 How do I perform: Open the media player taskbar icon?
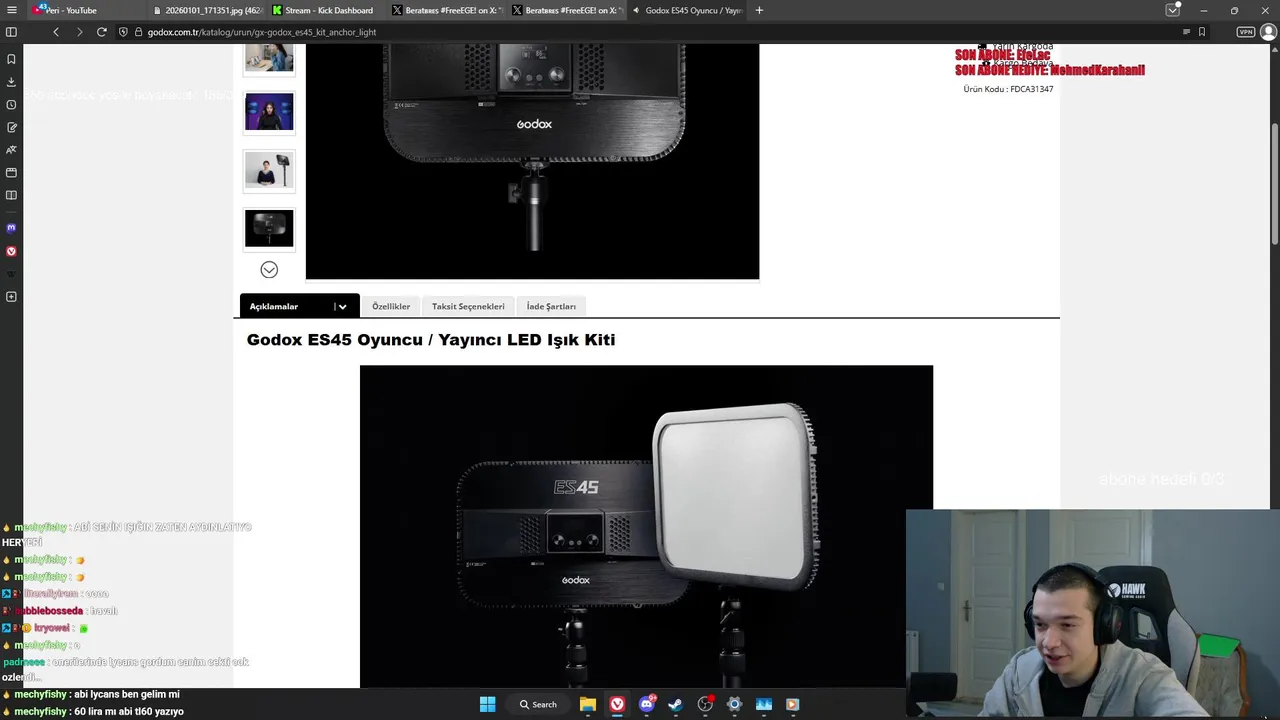792,704
